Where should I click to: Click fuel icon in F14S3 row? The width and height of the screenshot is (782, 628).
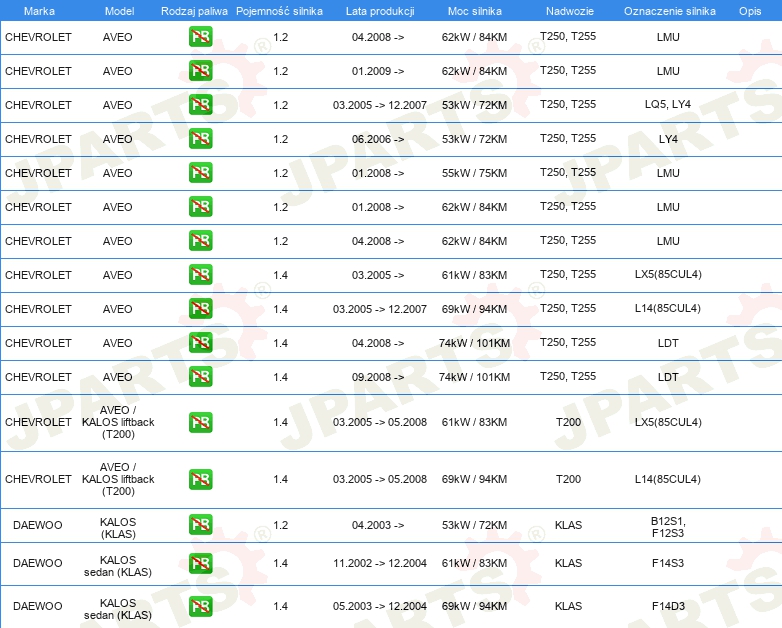click(x=200, y=563)
